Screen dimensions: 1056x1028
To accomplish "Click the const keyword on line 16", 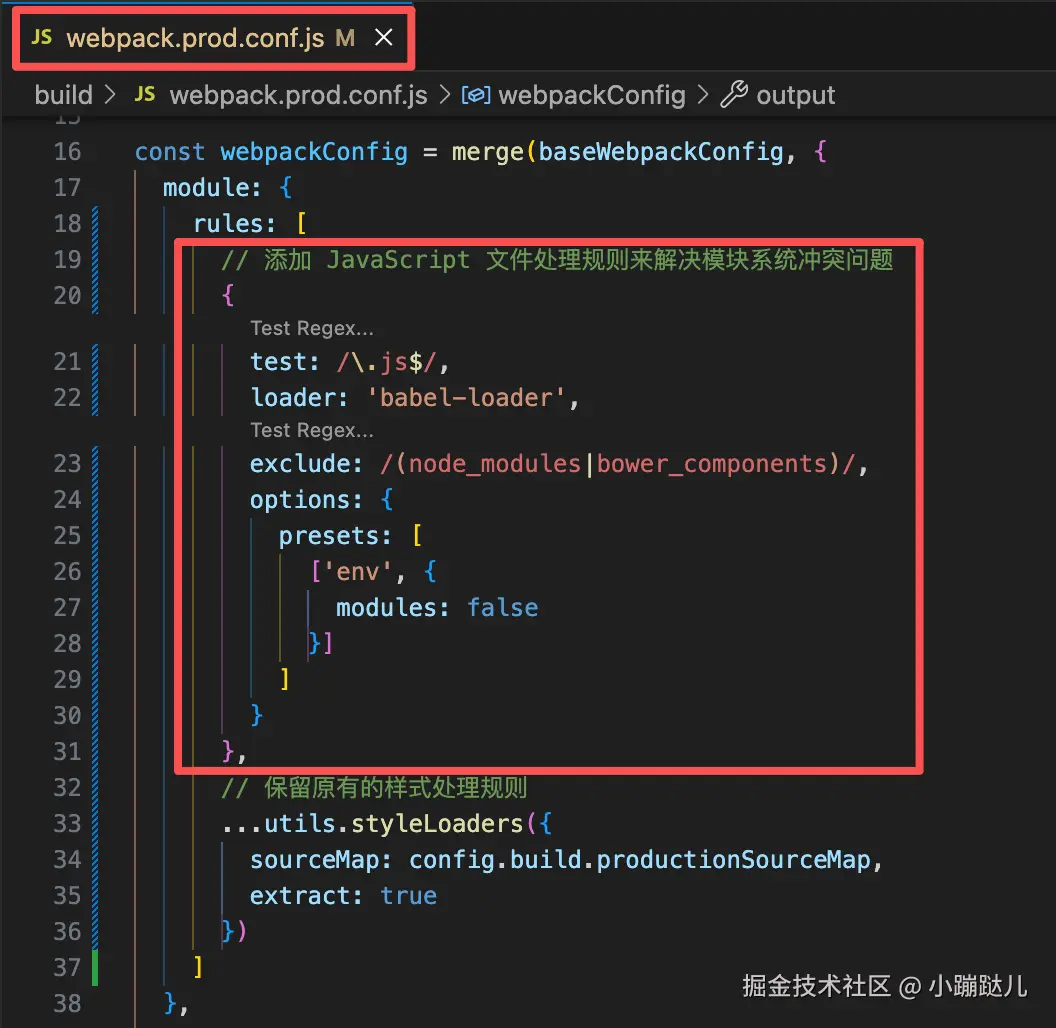I will click(x=170, y=152).
